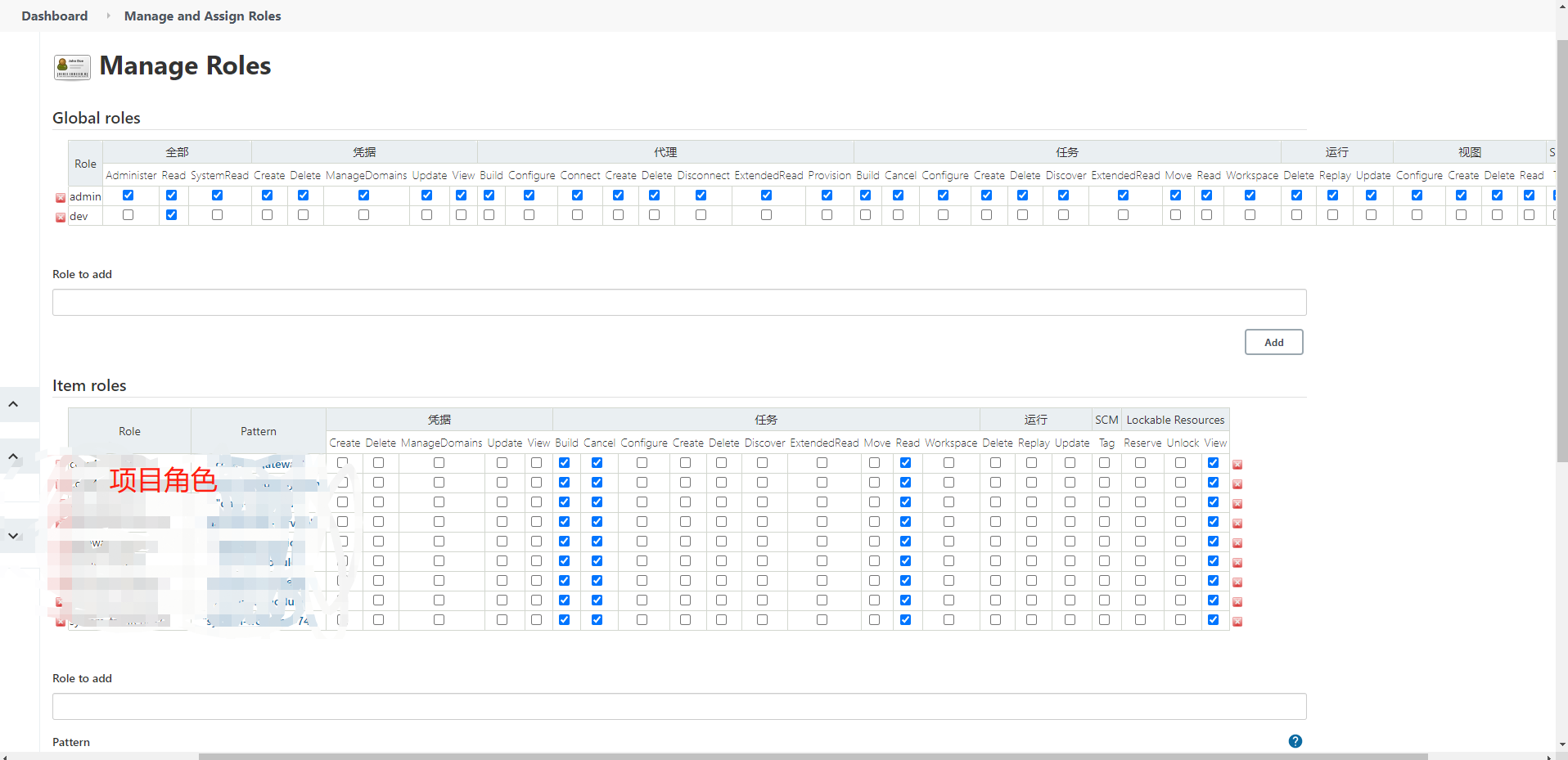Screen dimensions: 1568x760
Task: Click the admin role name
Action: [x=85, y=196]
